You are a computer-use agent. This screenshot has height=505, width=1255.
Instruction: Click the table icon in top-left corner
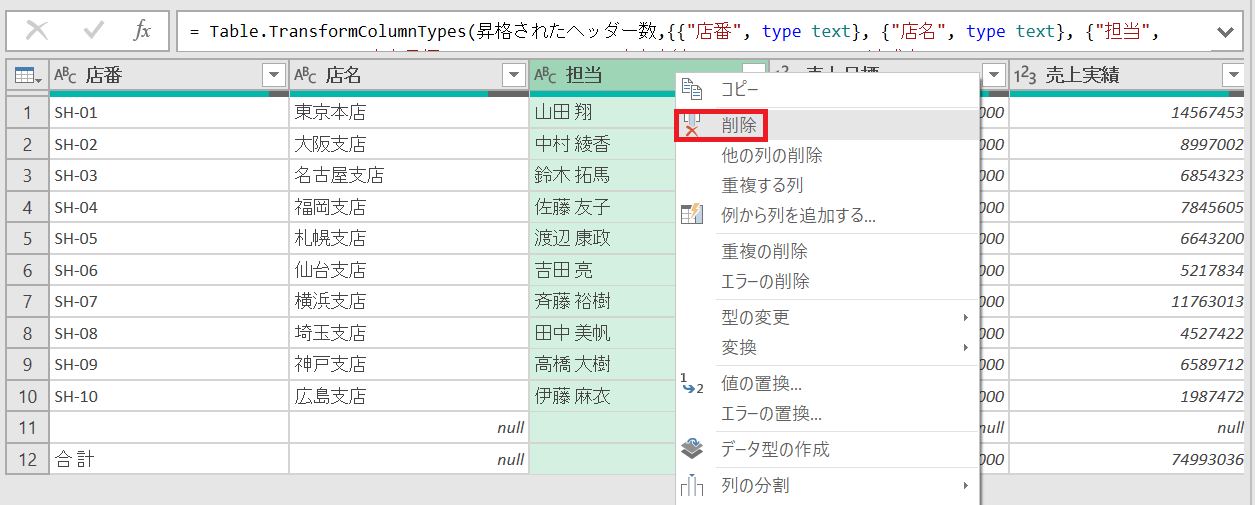point(27,75)
